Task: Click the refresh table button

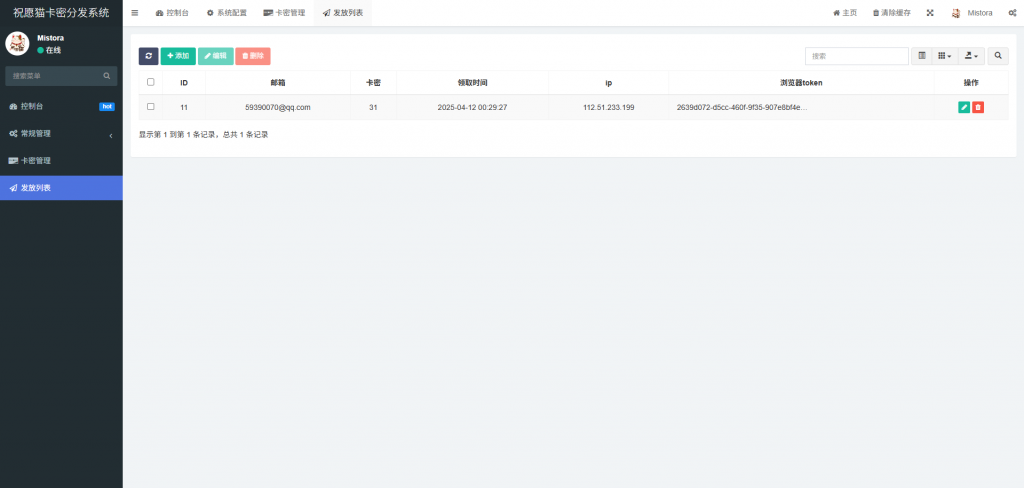Action: pos(148,56)
